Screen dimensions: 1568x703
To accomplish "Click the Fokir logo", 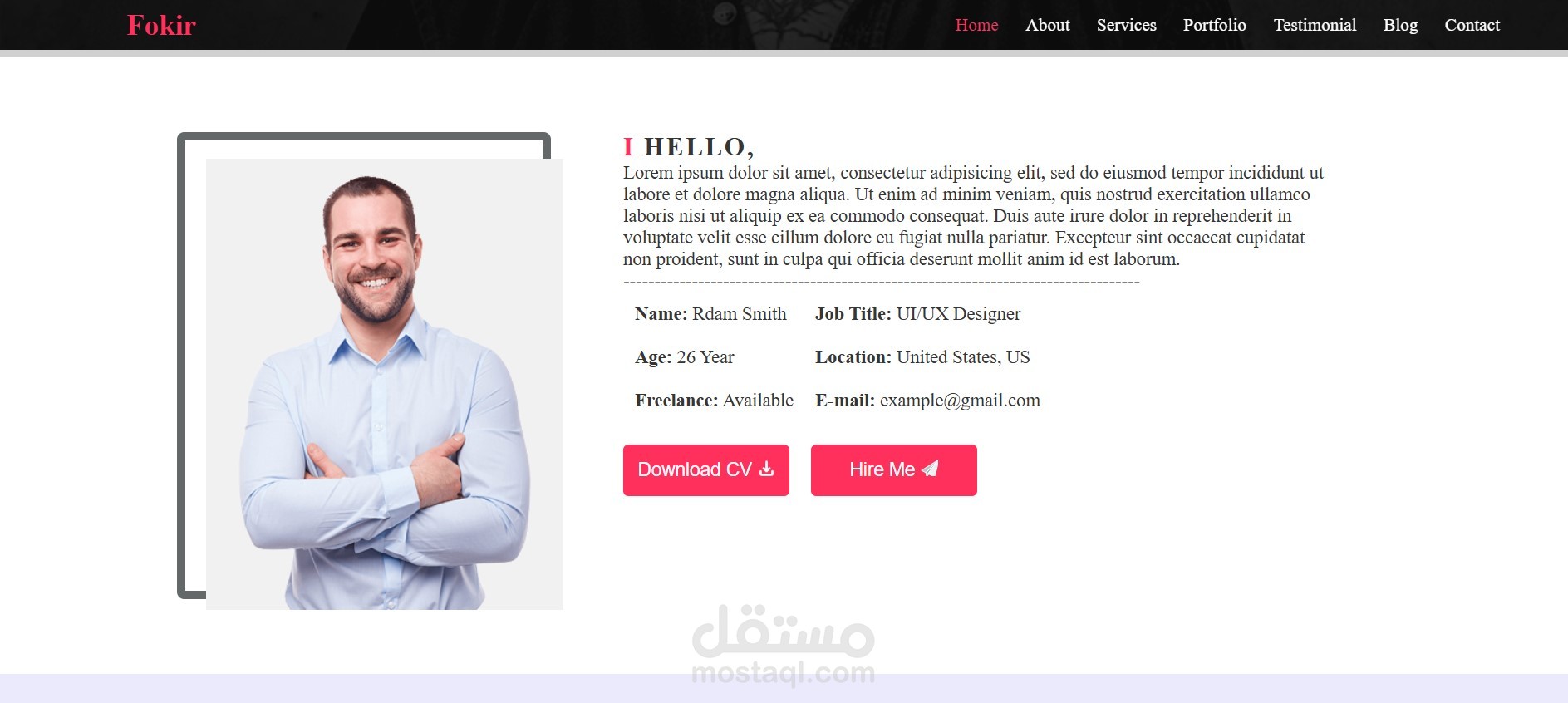I will pyautogui.click(x=161, y=26).
